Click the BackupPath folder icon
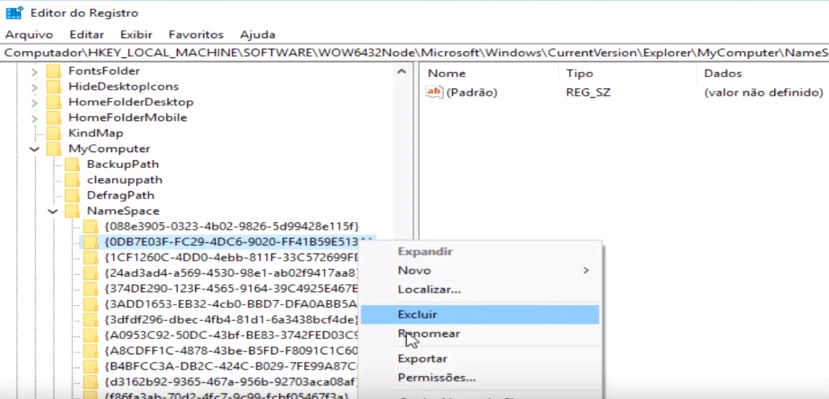829x399 pixels. (72, 164)
